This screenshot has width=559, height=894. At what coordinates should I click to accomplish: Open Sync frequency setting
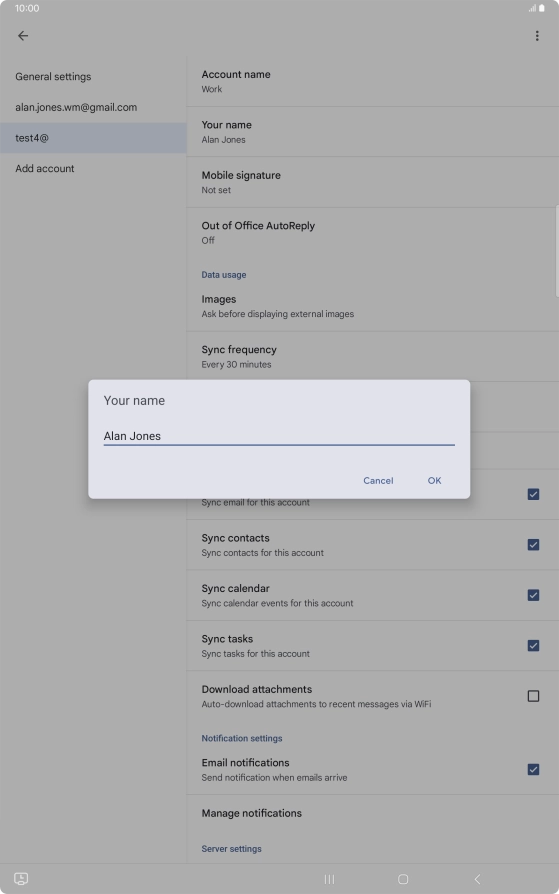click(372, 356)
